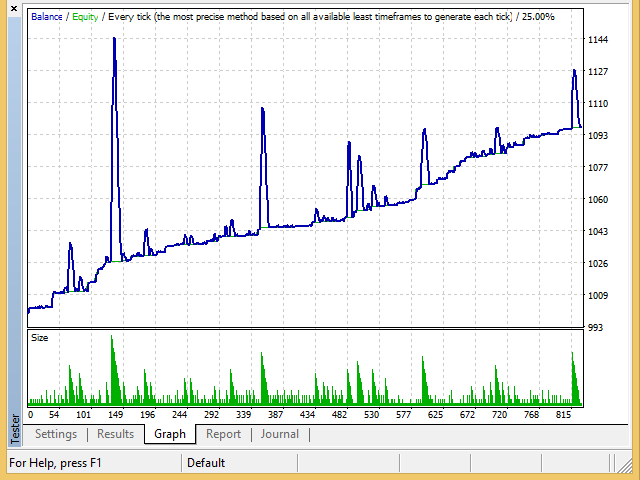Image resolution: width=640 pixels, height=480 pixels.
Task: Click the 434 tick on the horizontal axis
Action: 306,414
